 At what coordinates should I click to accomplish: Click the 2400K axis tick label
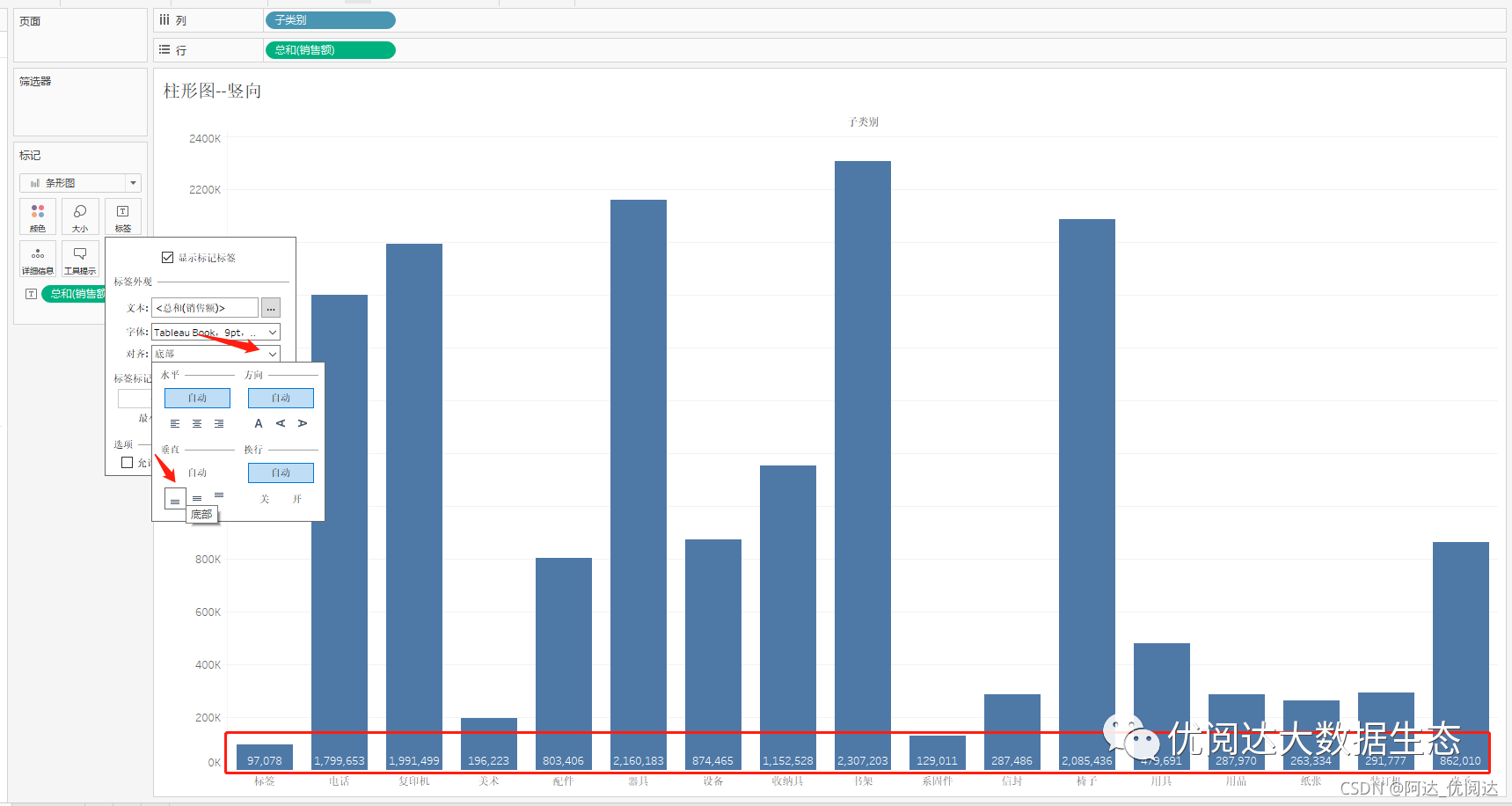point(205,139)
